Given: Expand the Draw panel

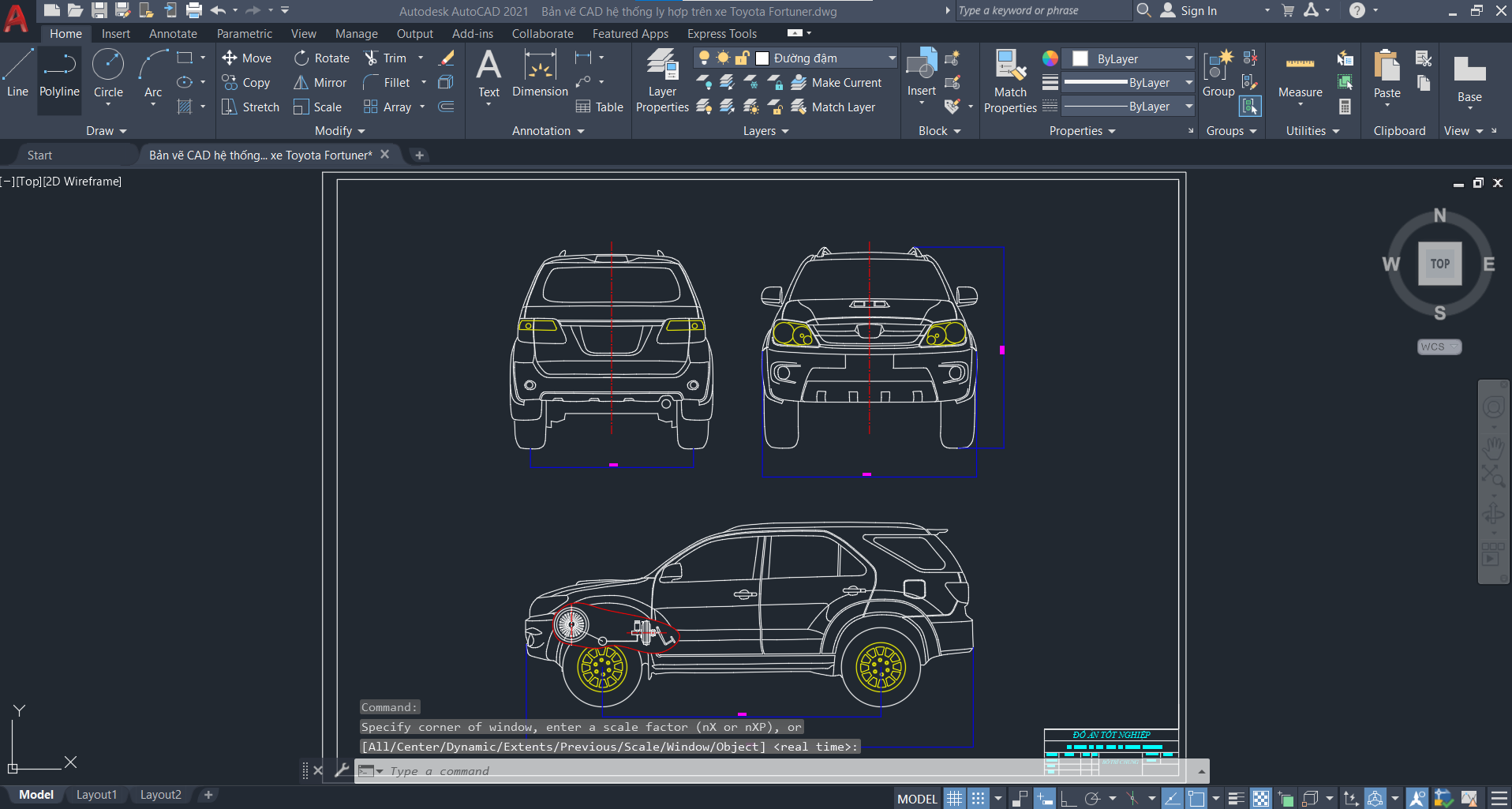Looking at the screenshot, I should (107, 130).
